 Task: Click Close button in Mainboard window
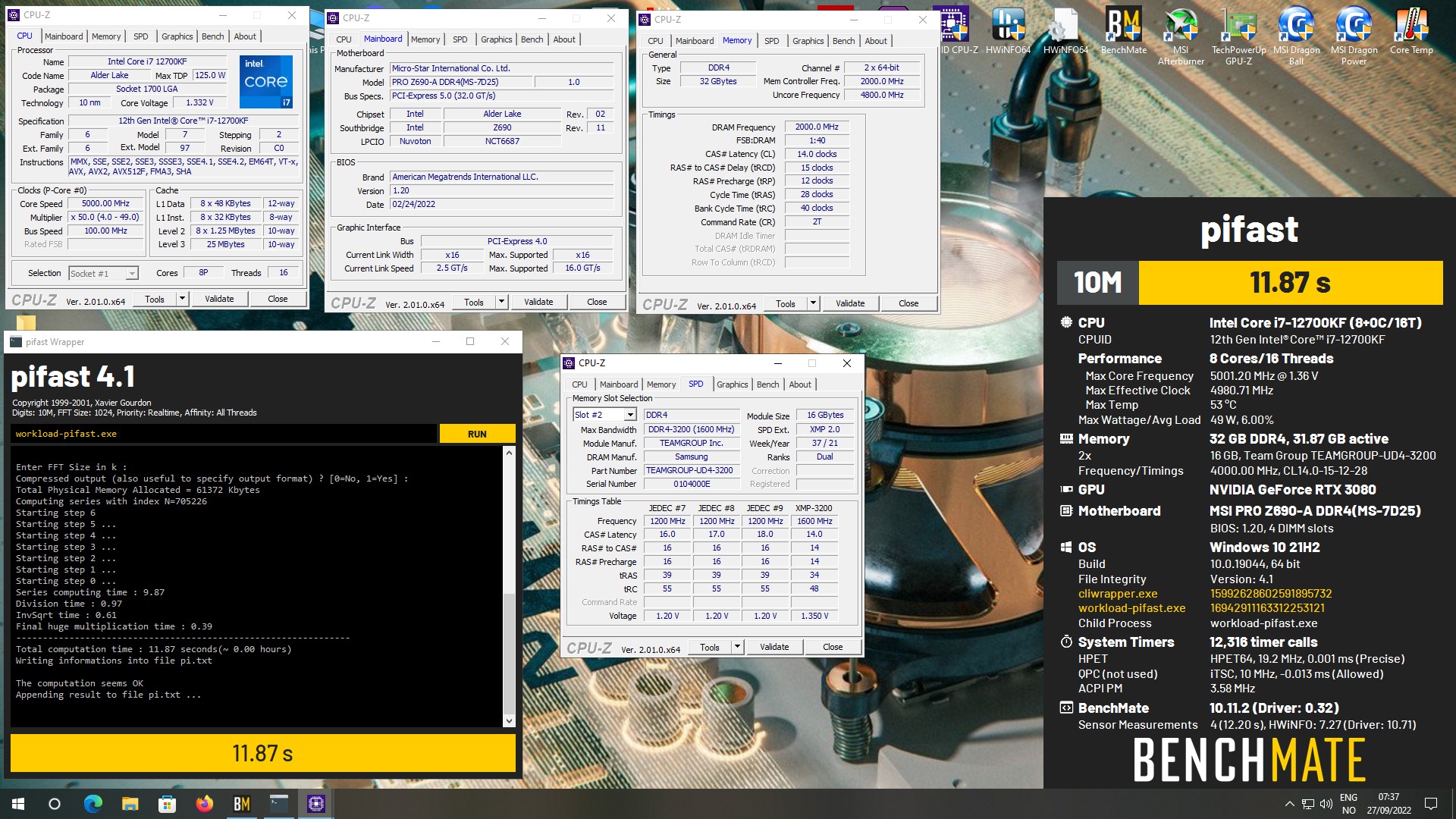click(x=597, y=302)
